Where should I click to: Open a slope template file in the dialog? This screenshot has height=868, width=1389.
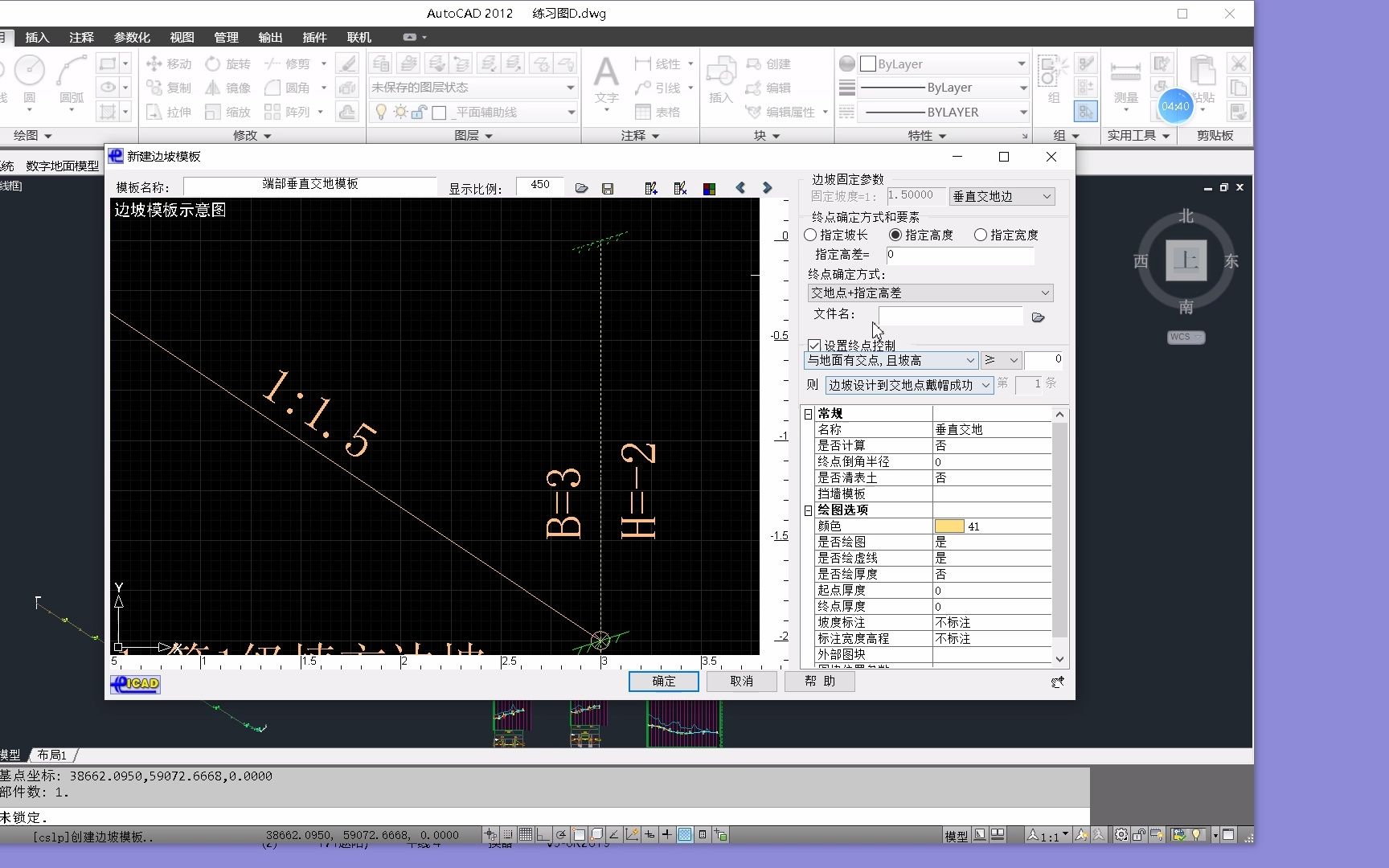point(582,187)
